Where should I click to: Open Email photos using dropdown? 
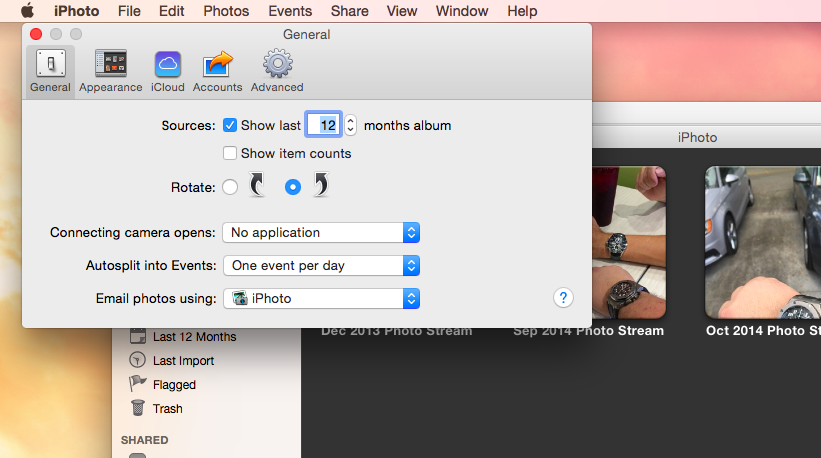click(321, 298)
